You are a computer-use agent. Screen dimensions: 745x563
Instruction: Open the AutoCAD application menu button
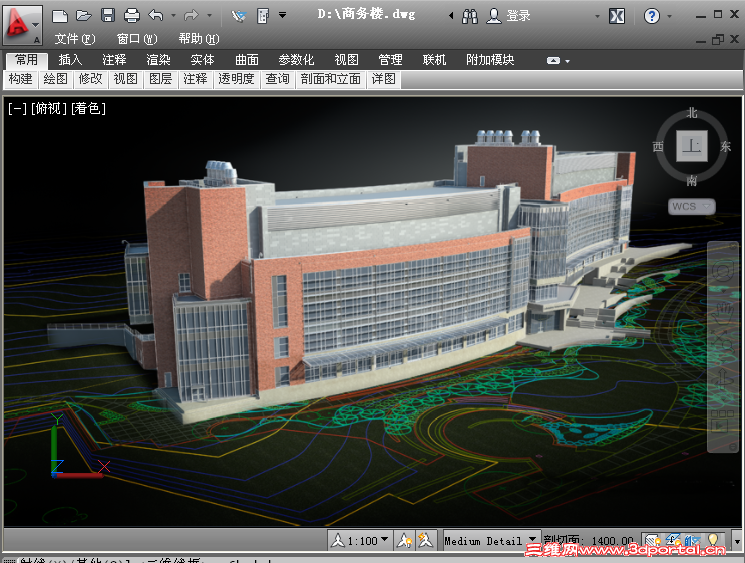click(x=19, y=22)
